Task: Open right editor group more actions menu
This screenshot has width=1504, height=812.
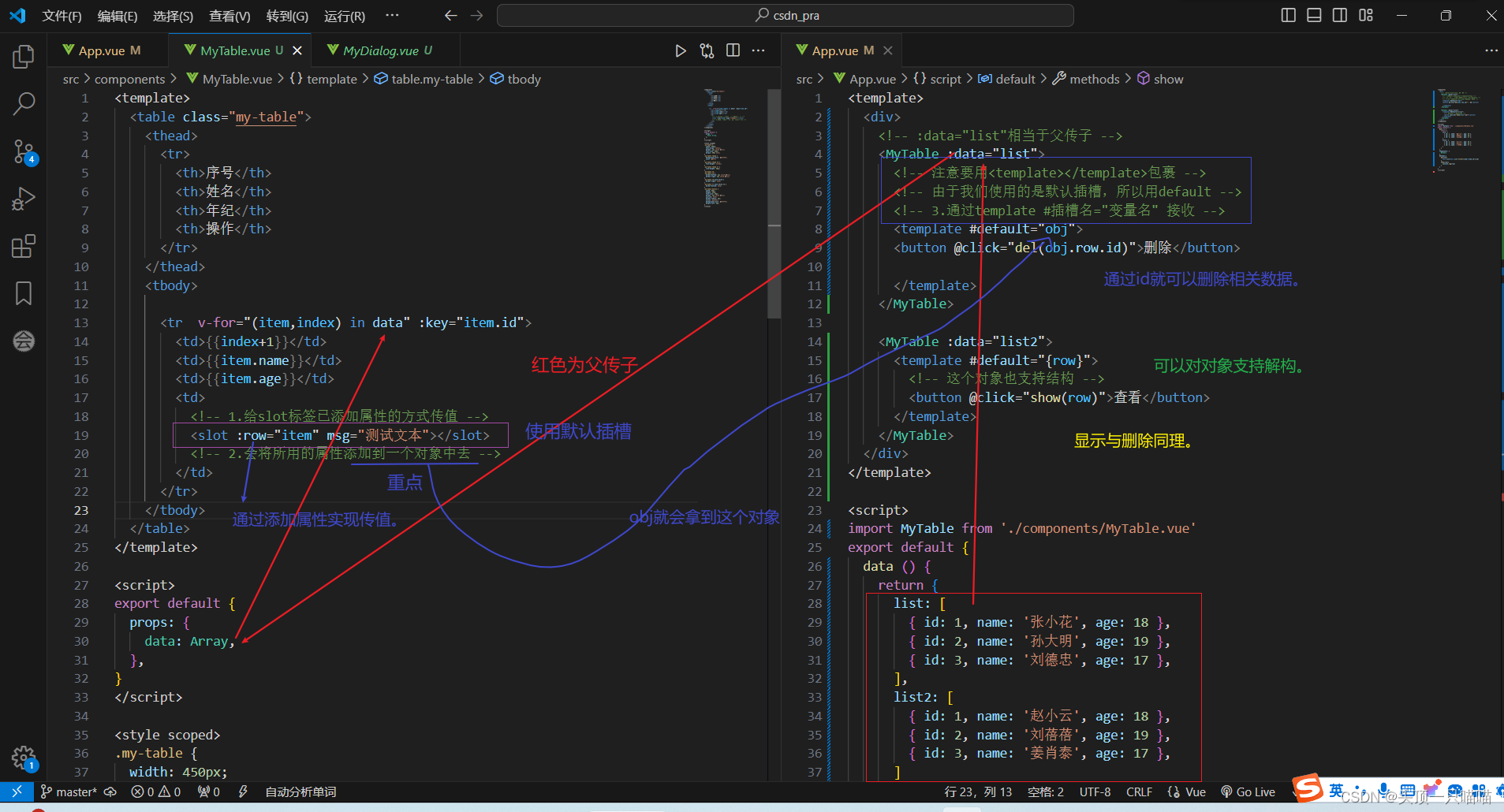Action: (1491, 50)
